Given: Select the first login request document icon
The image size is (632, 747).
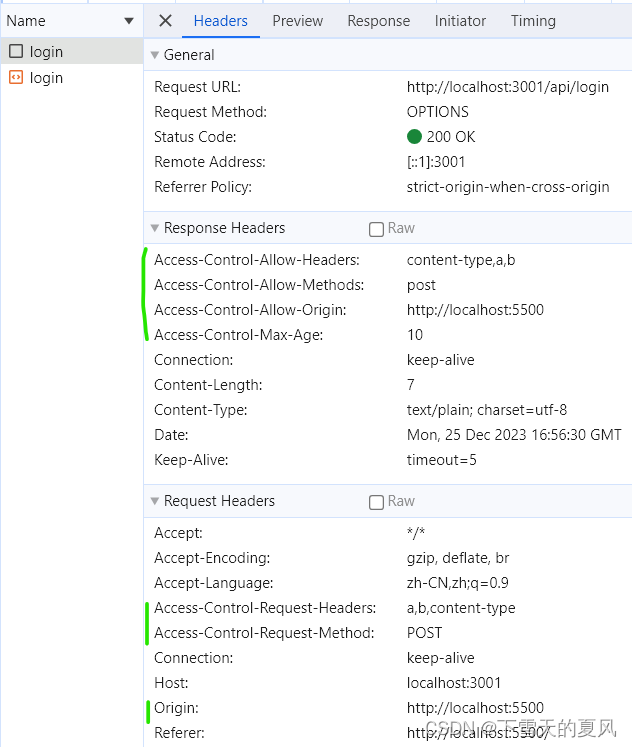Looking at the screenshot, I should click(x=16, y=52).
